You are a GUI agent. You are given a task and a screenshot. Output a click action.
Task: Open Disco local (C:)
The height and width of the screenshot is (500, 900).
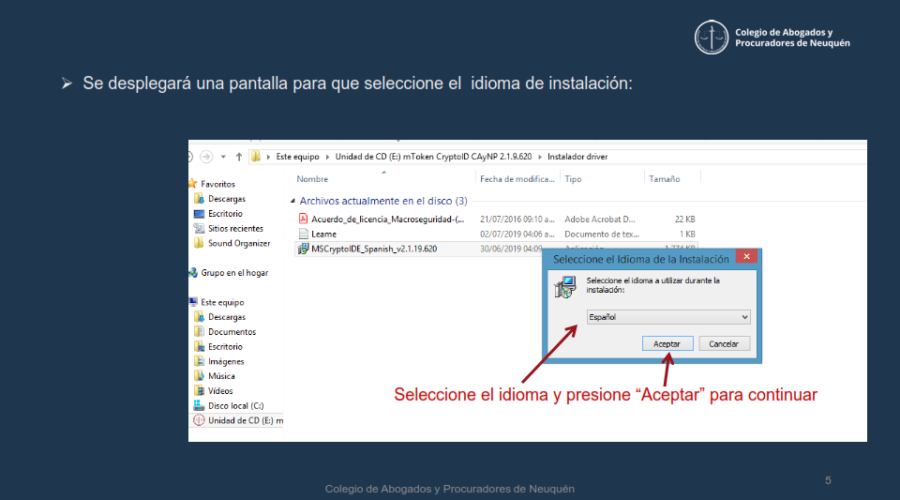[x=235, y=406]
